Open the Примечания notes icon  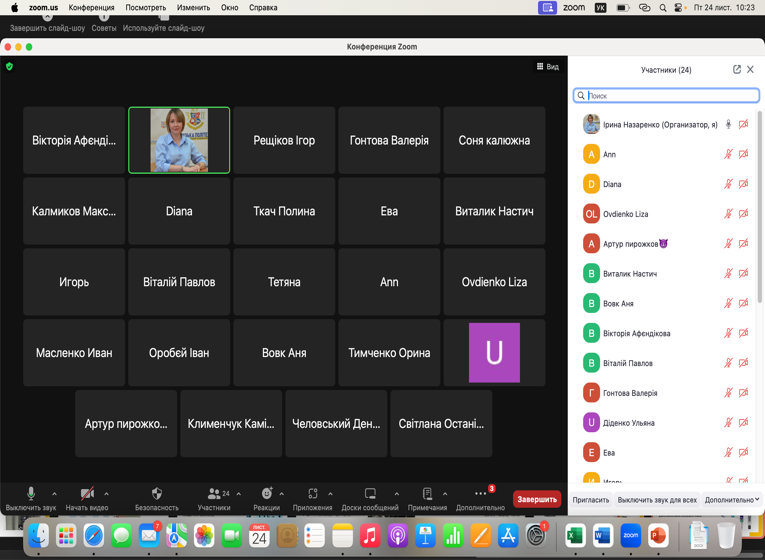(427, 494)
